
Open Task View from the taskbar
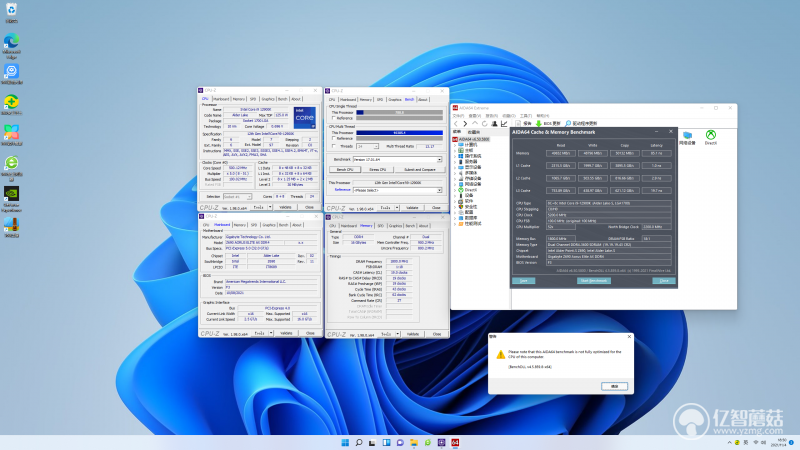click(372, 442)
